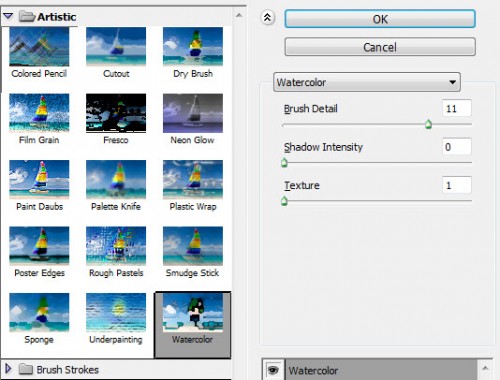Click the Shadow Intensity slider handle

(x=284, y=163)
